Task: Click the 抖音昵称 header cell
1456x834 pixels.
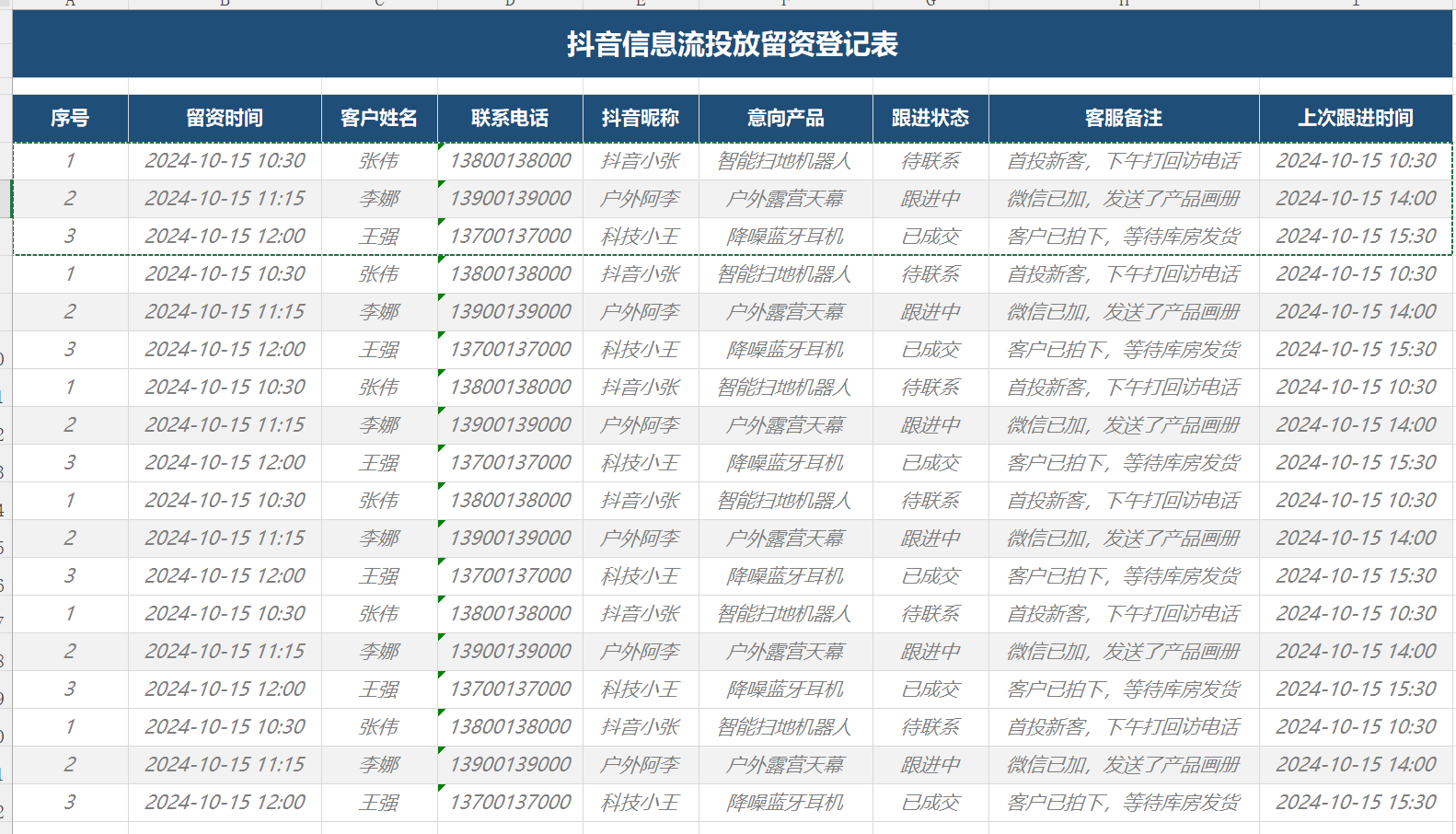Action: point(641,118)
